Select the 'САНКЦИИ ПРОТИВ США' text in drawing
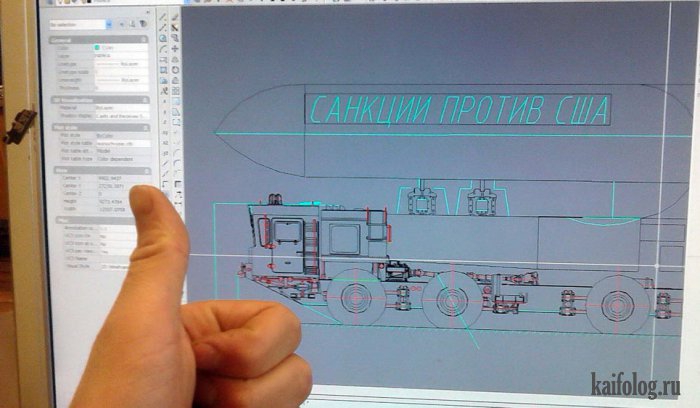Image resolution: width=700 pixels, height=408 pixels. (459, 110)
